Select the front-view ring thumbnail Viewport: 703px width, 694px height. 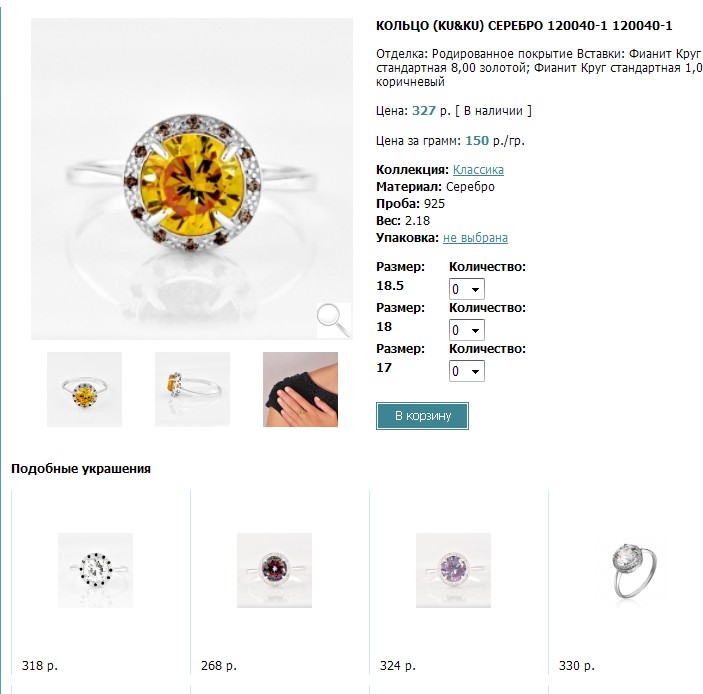(84, 389)
